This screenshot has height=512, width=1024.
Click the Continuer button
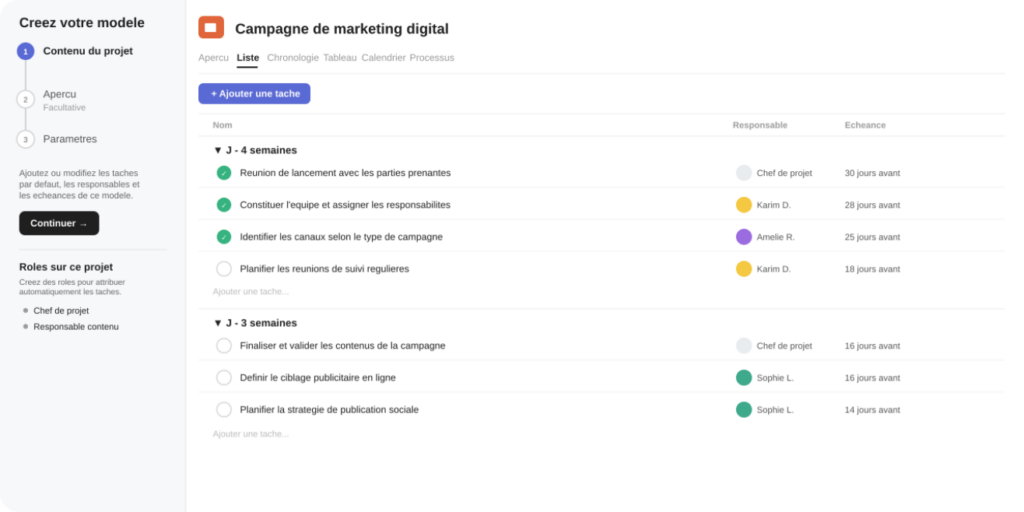coord(59,223)
